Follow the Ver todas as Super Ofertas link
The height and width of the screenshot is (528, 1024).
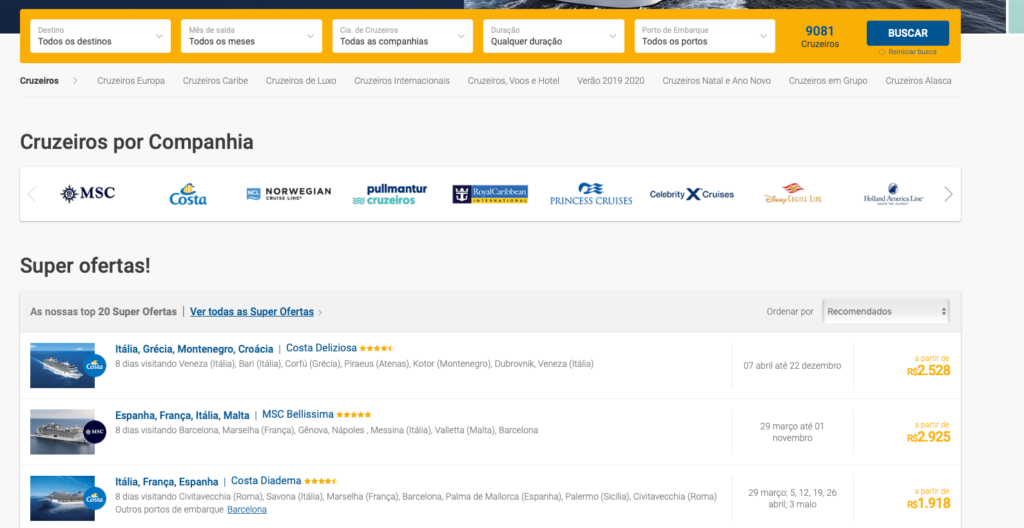tap(252, 312)
